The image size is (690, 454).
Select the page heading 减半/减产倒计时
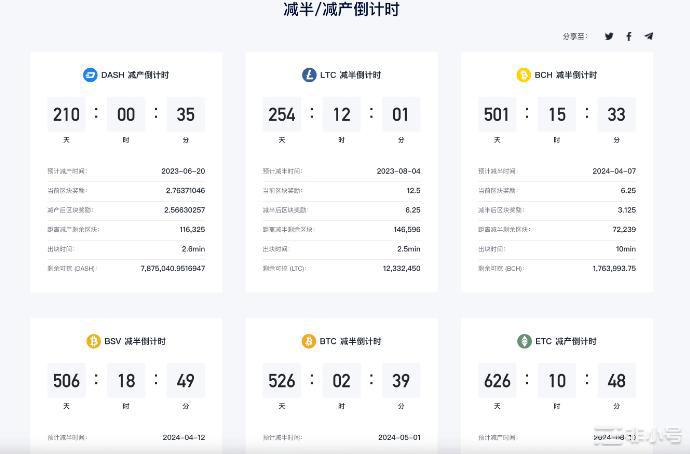[x=341, y=9]
